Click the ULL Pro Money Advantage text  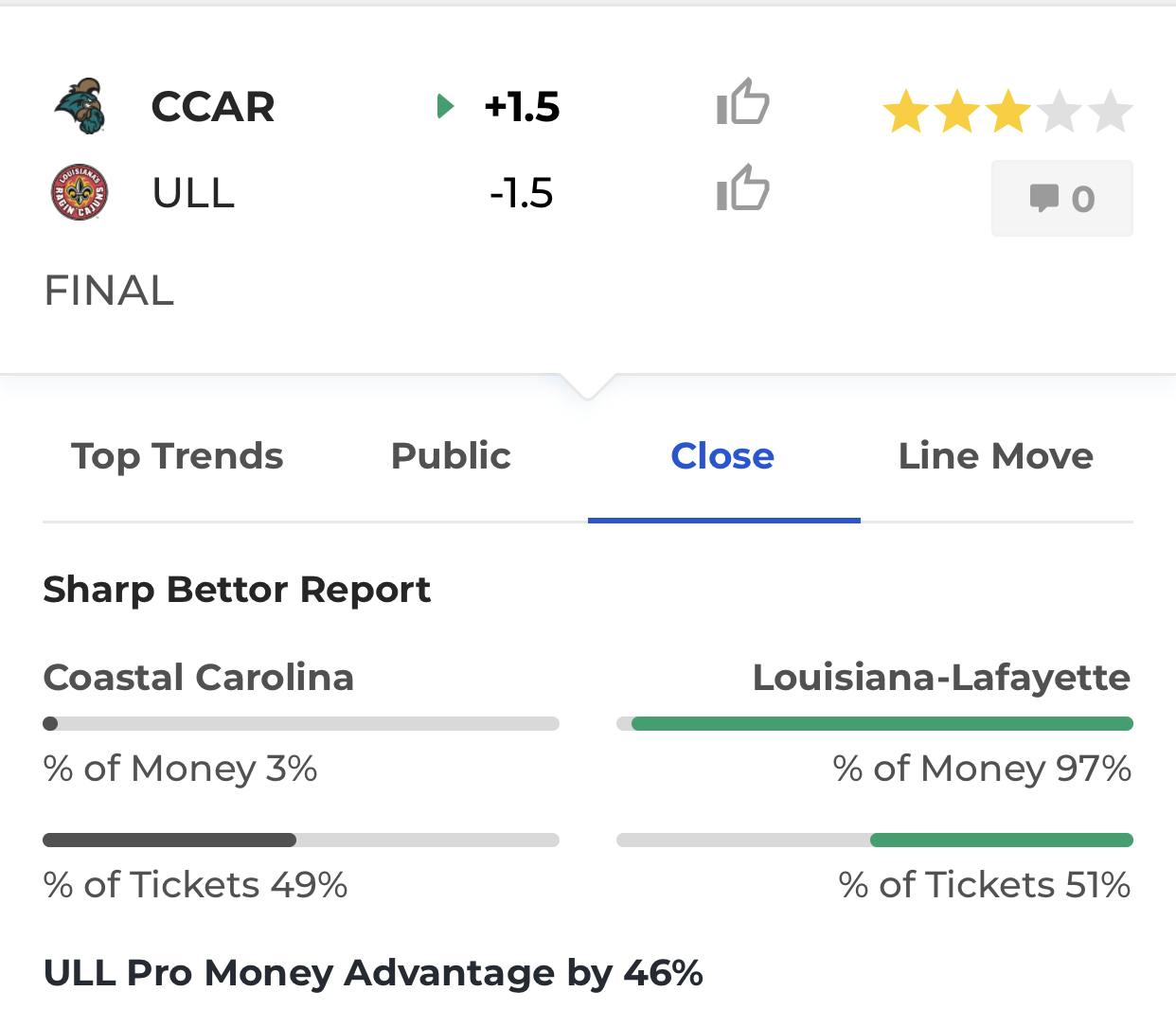pos(373,973)
